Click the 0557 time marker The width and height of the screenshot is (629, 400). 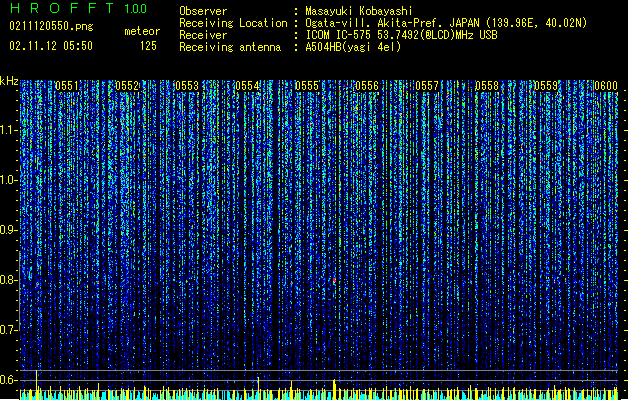tap(427, 86)
